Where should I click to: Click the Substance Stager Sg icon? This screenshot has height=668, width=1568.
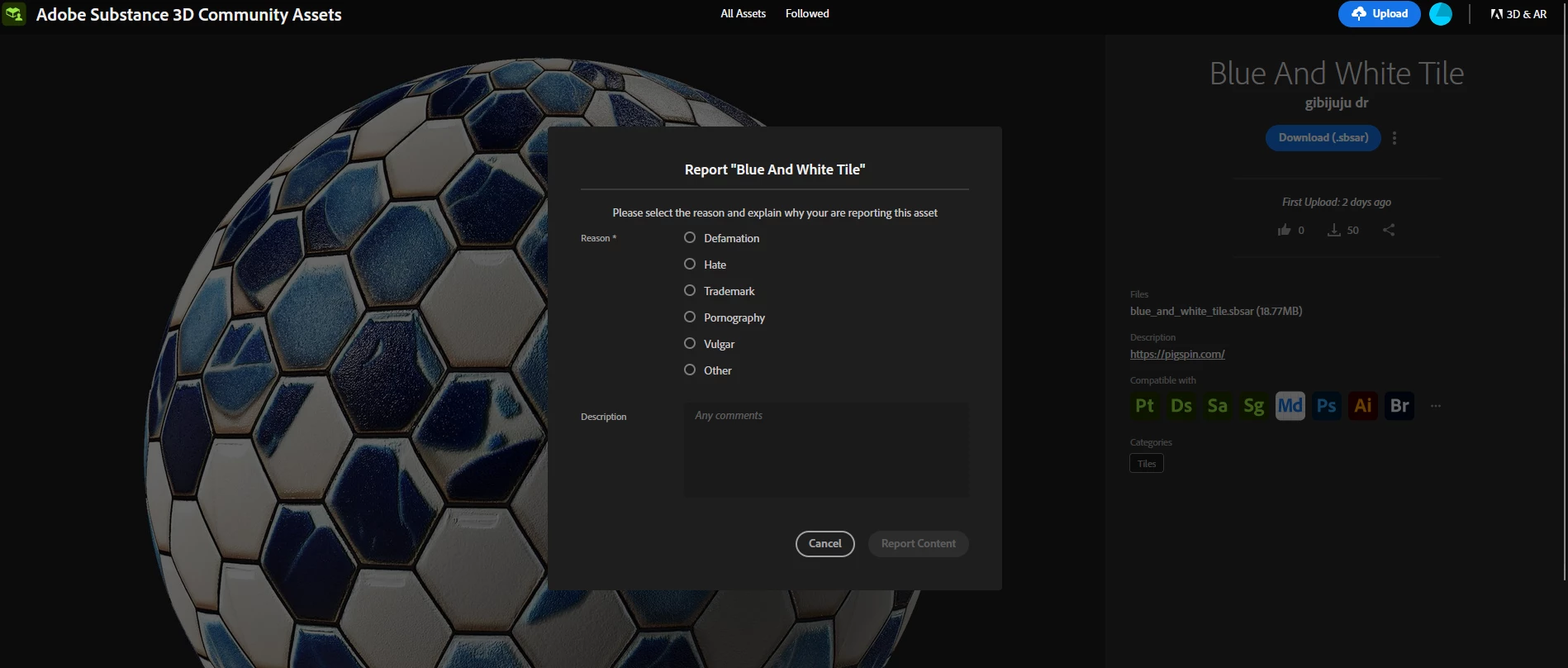pyautogui.click(x=1253, y=406)
